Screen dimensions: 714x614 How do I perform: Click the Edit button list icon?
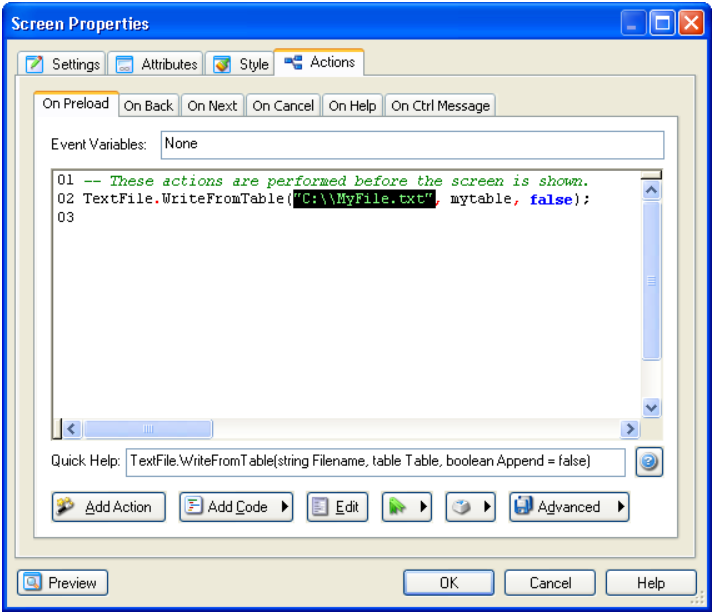320,507
